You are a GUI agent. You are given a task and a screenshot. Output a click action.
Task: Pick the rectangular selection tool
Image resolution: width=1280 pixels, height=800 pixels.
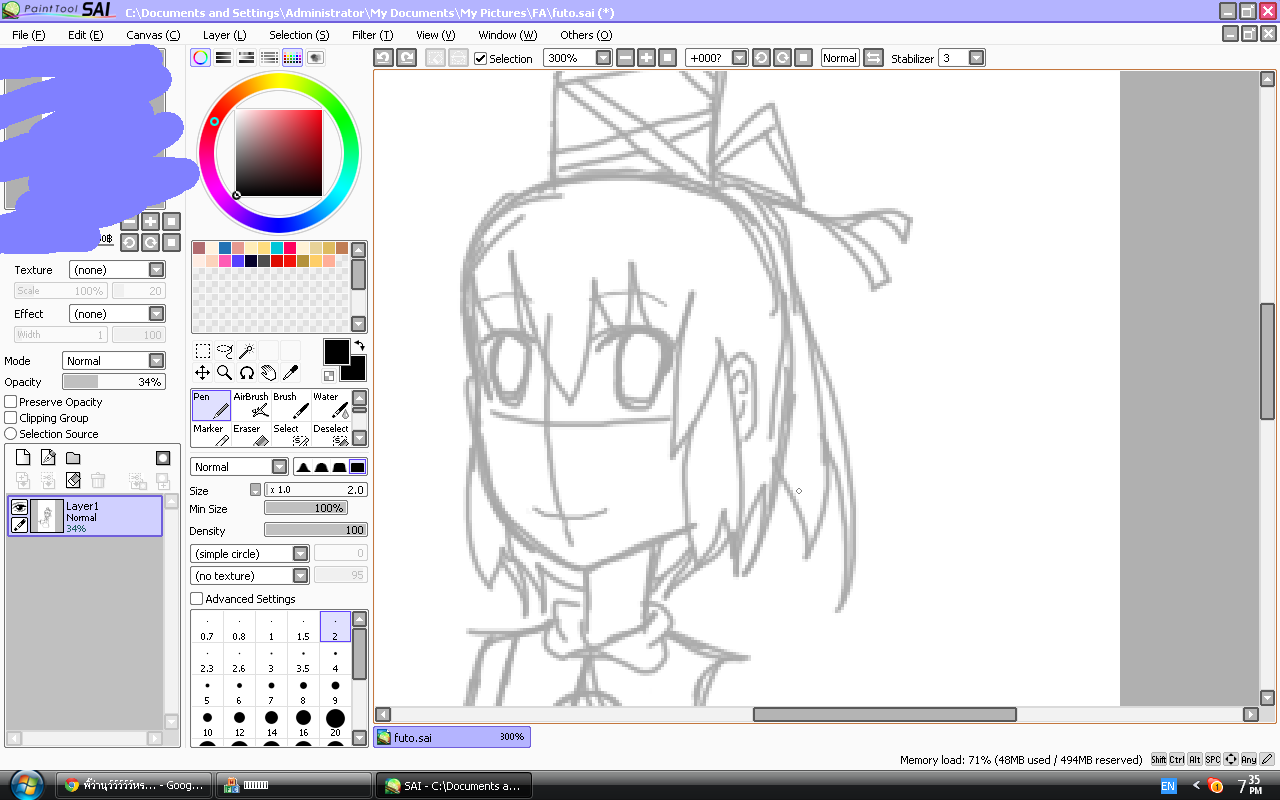point(202,351)
